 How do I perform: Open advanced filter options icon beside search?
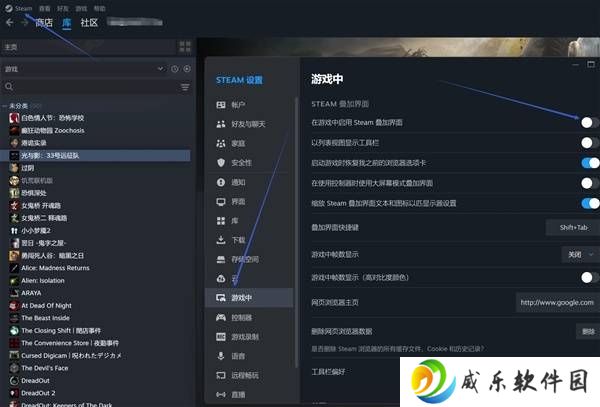tap(185, 87)
